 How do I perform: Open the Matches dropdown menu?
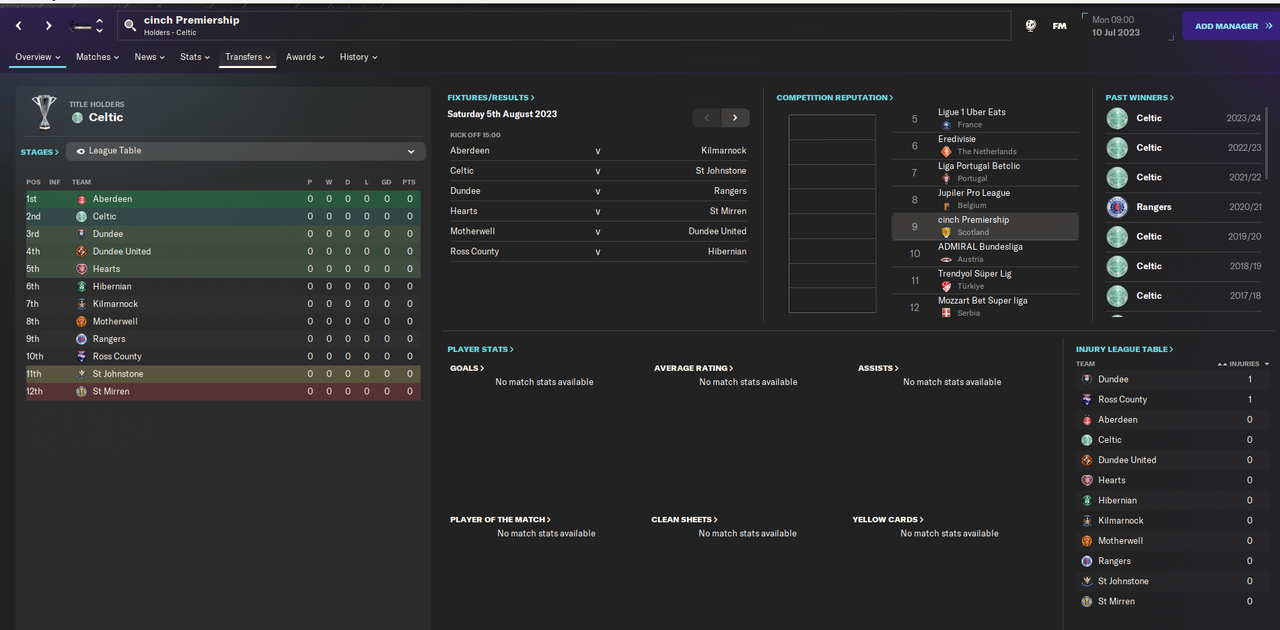tap(97, 57)
